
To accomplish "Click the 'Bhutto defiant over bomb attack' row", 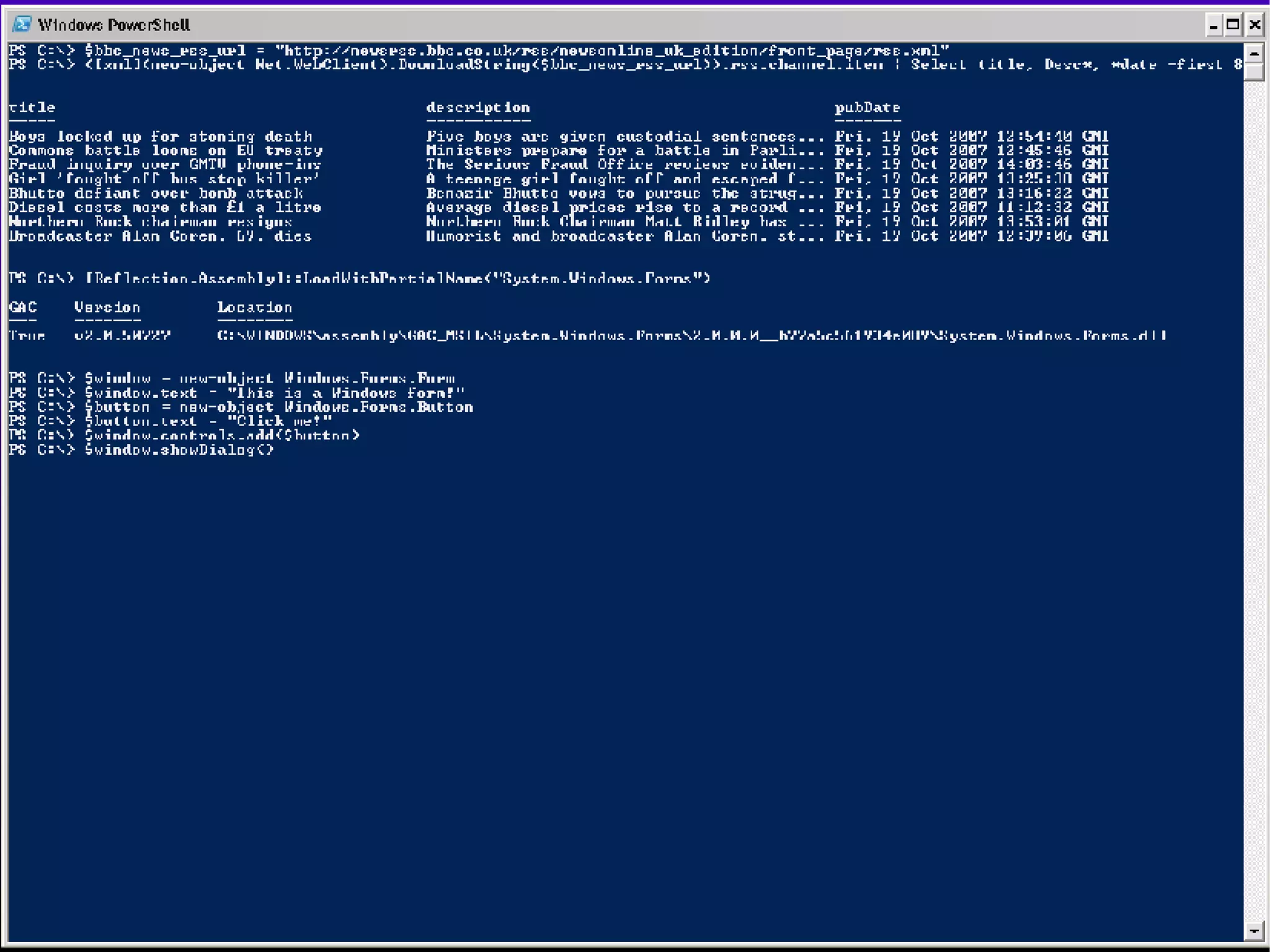I will (156, 193).
